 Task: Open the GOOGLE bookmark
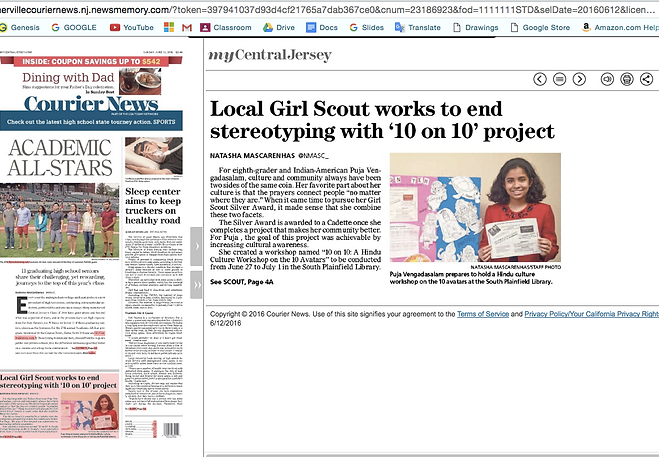point(74,27)
